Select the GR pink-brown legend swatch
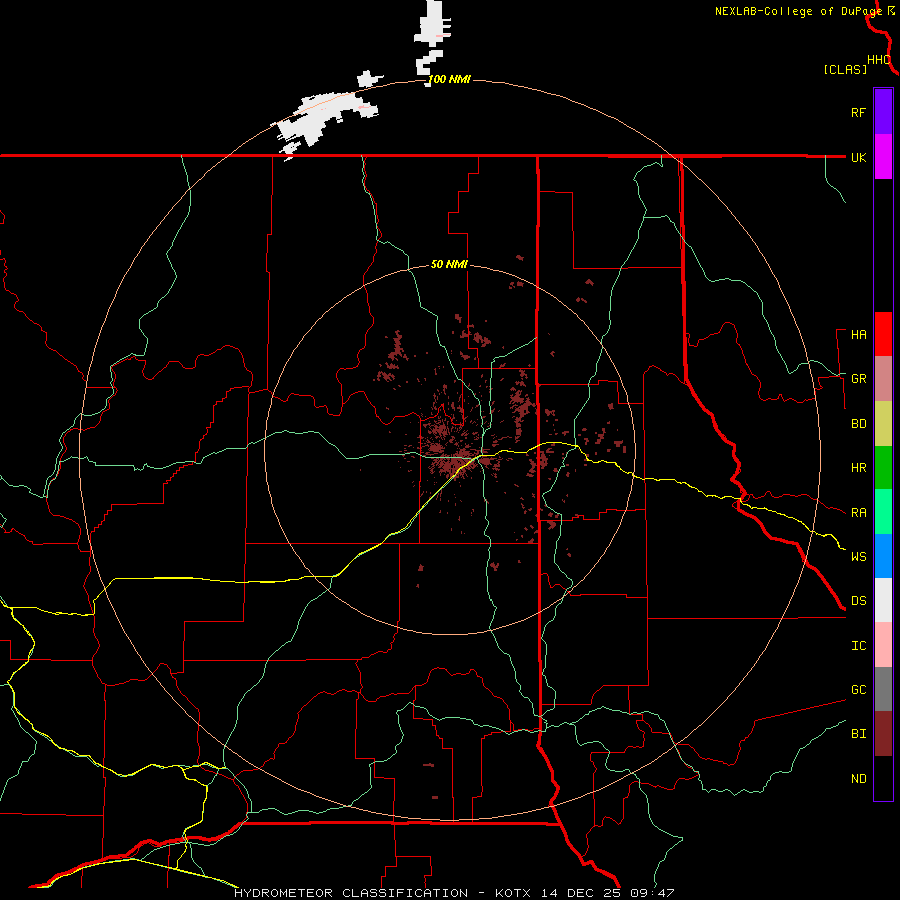The image size is (900, 900). 883,378
